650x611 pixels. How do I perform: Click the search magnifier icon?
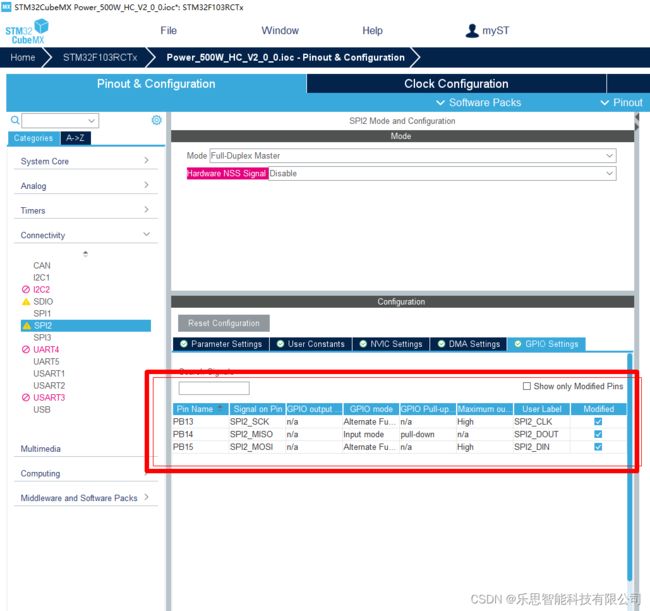tap(15, 120)
